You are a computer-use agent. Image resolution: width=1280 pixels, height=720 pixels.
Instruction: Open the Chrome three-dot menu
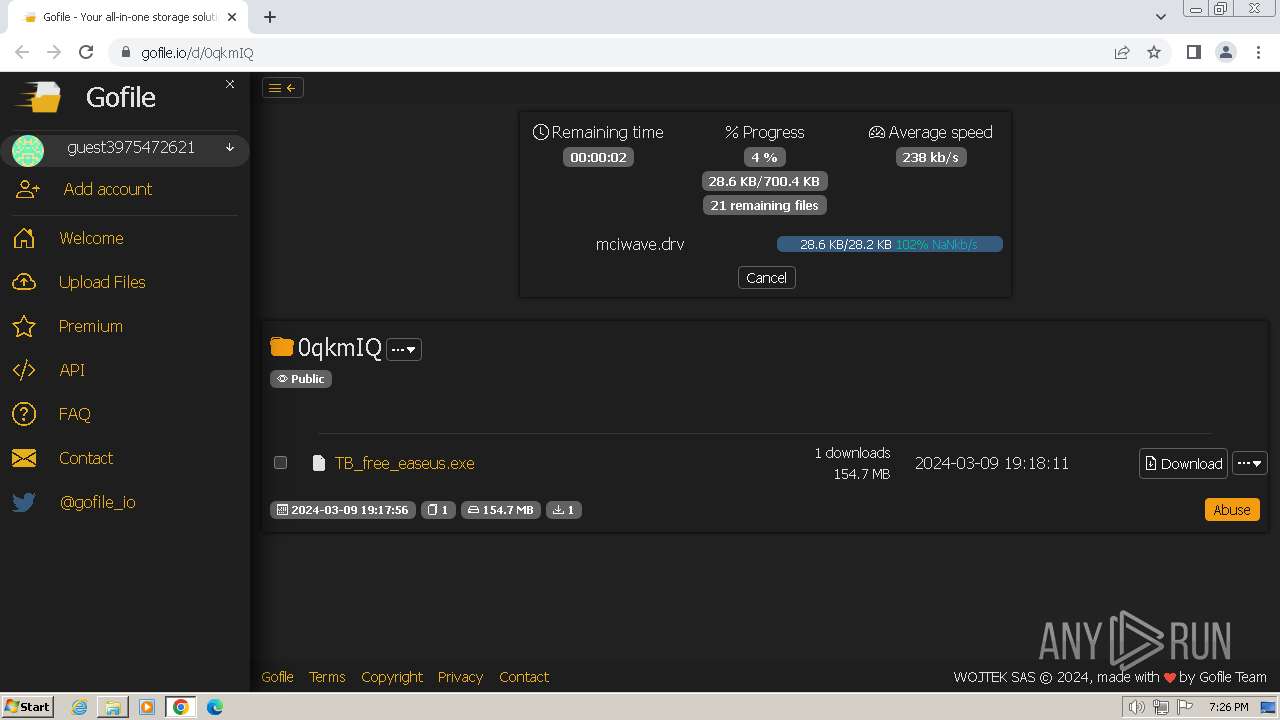(x=1258, y=52)
